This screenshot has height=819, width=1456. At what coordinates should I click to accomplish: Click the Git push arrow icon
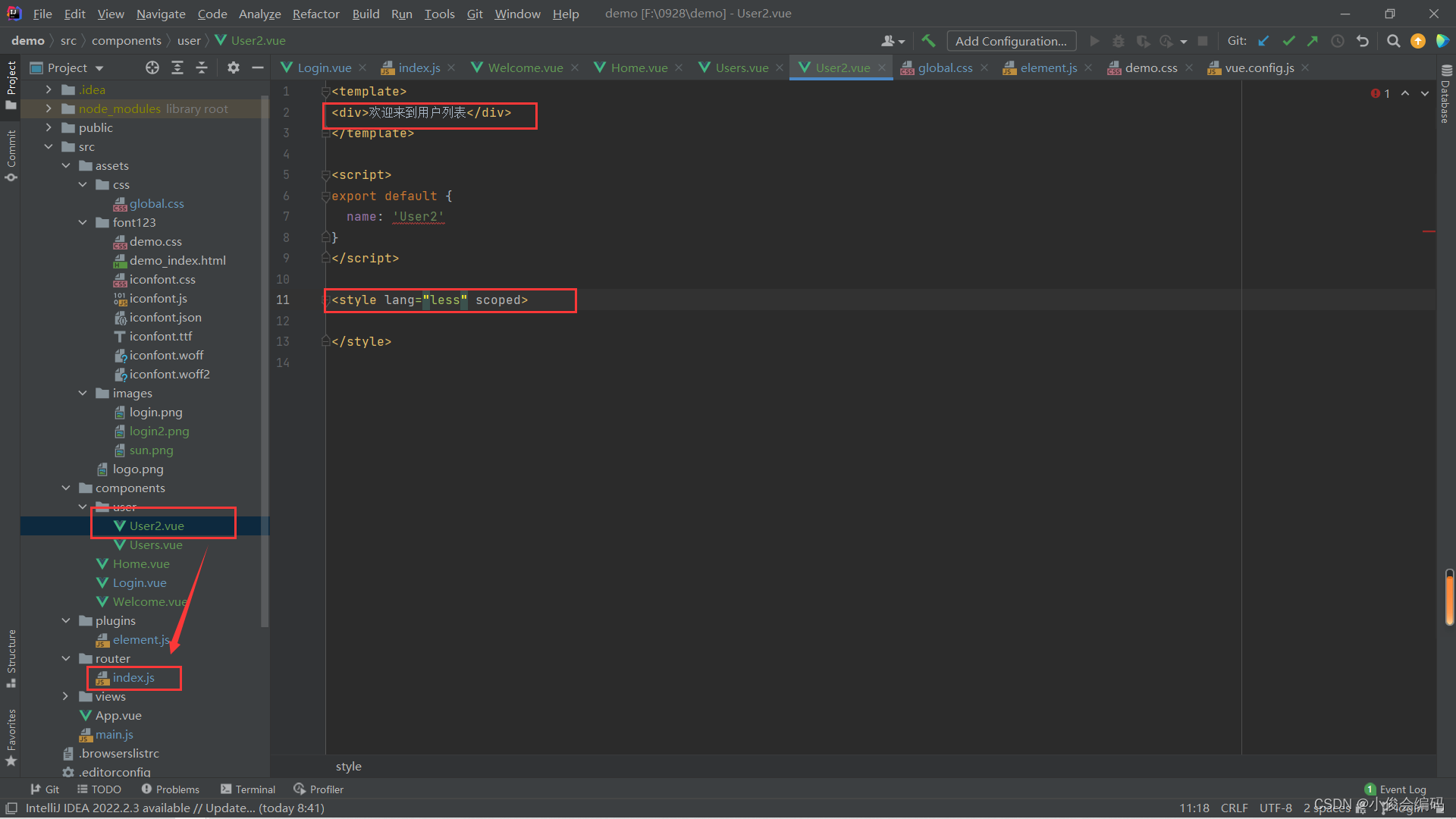coord(1313,41)
